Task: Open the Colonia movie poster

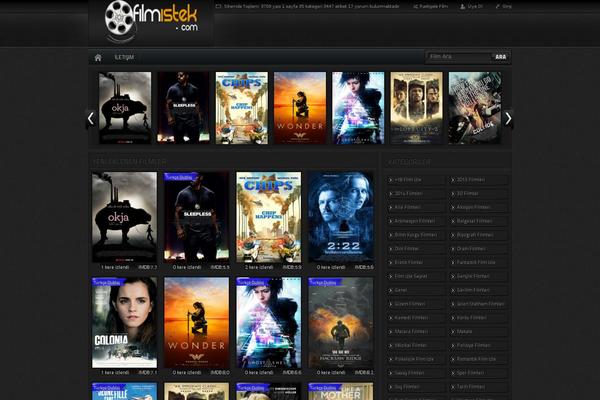Action: click(124, 323)
